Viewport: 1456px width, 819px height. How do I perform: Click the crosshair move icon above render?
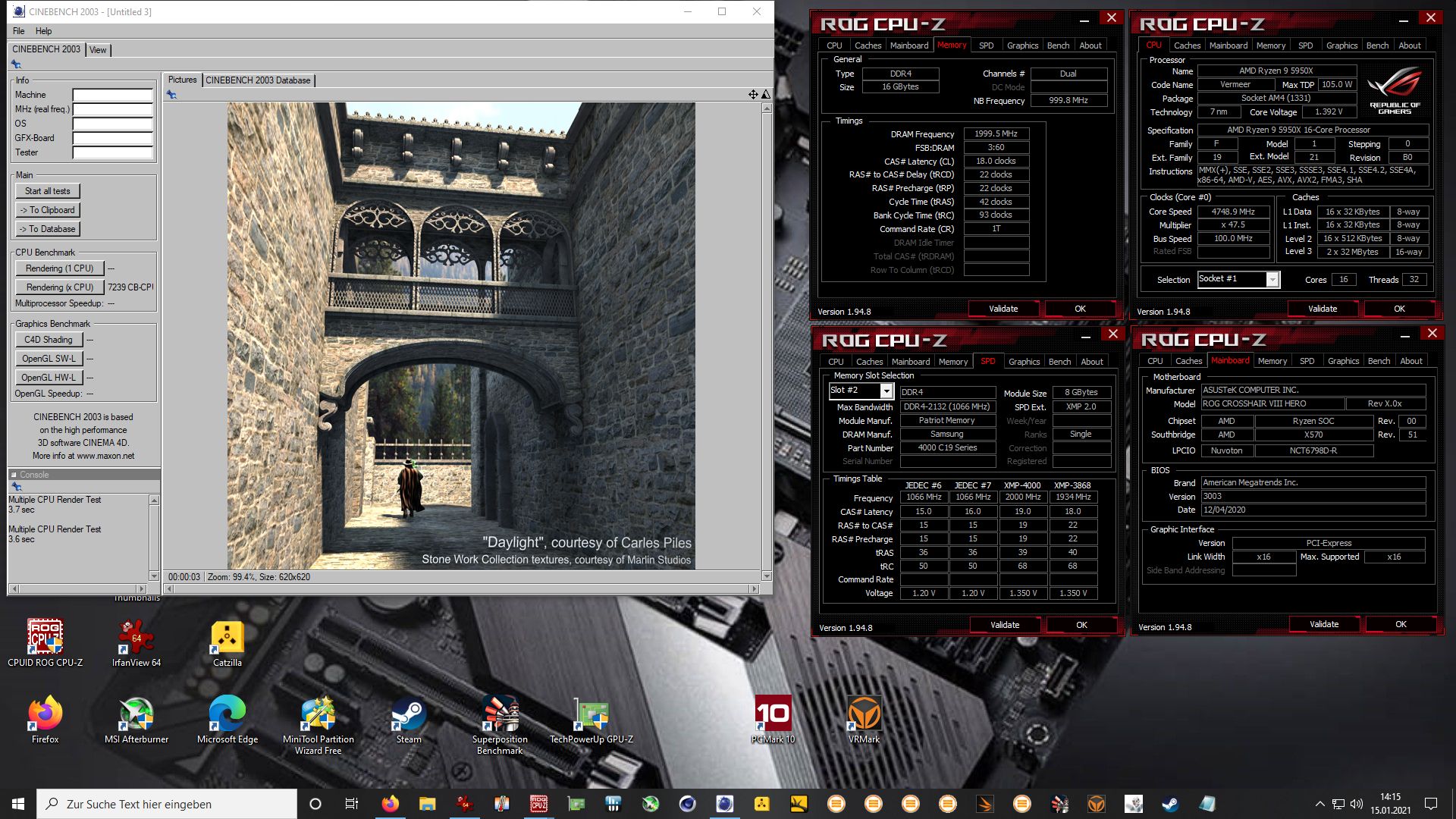[x=753, y=94]
